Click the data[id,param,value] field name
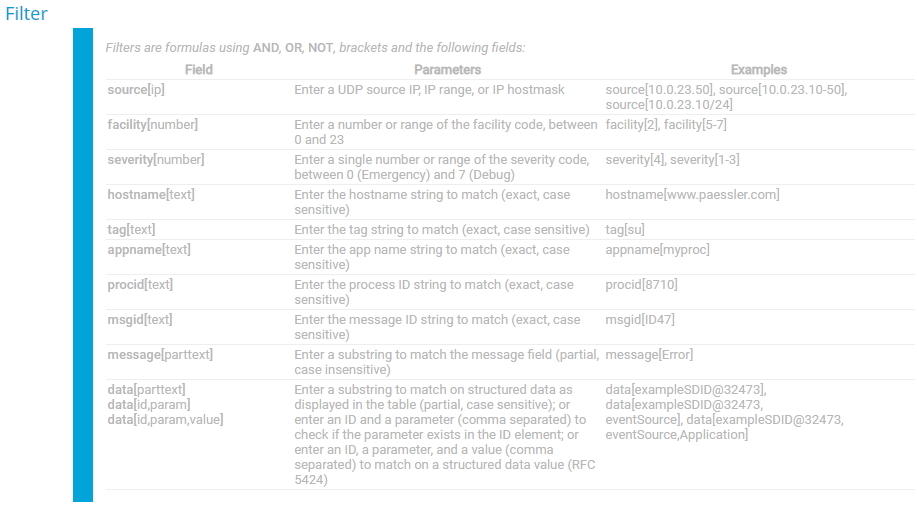 pyautogui.click(x=165, y=420)
